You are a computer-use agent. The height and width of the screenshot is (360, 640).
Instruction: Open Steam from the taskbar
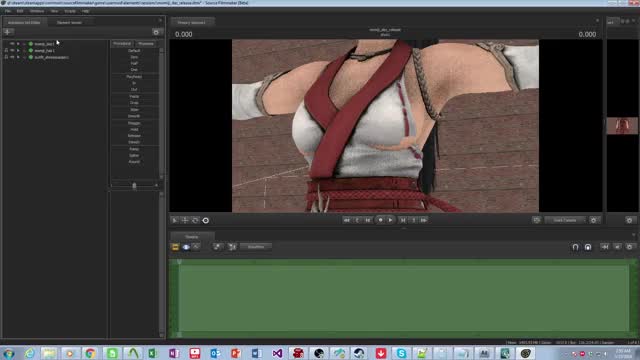360,353
